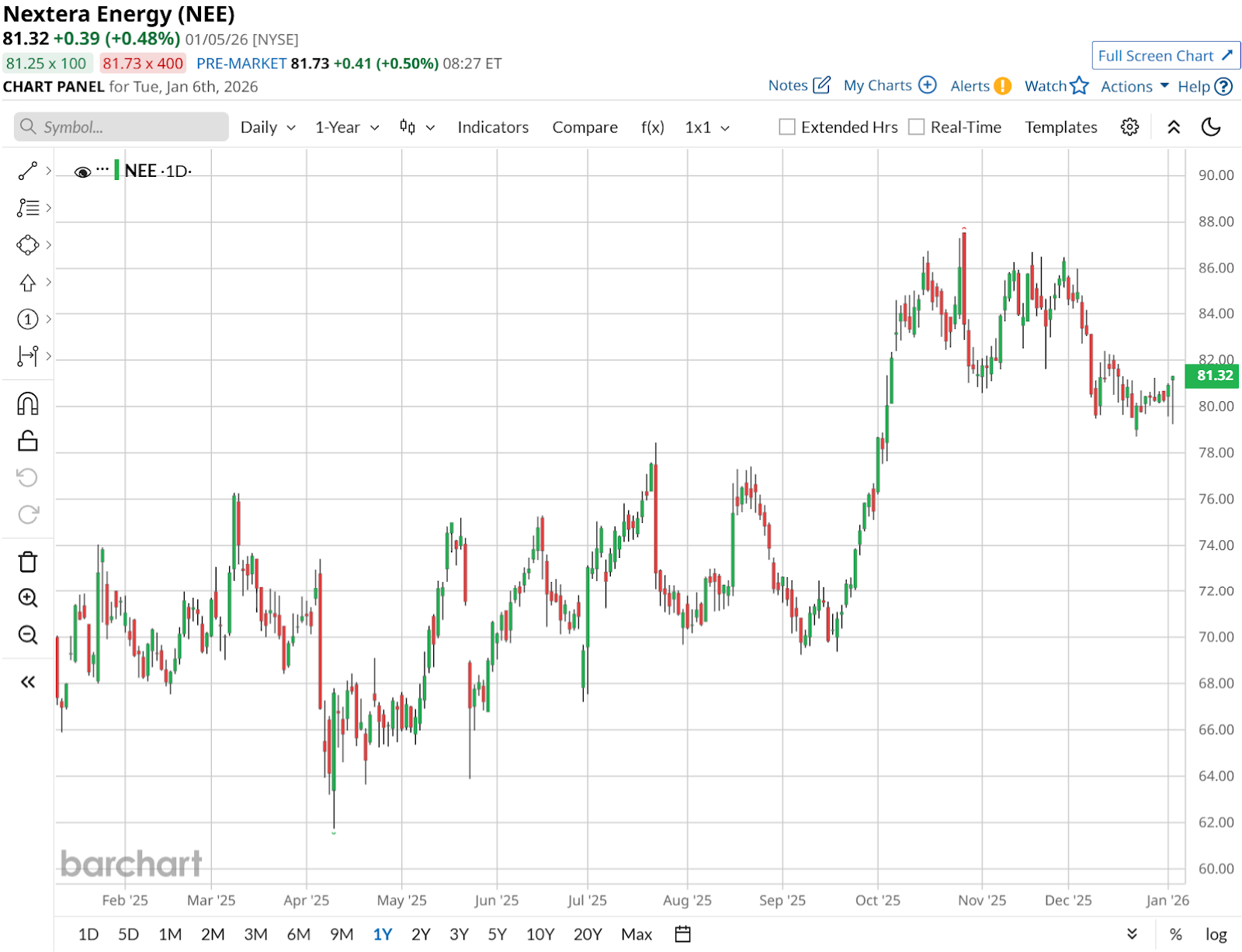Open the f(x) expressions menu

pos(653,127)
